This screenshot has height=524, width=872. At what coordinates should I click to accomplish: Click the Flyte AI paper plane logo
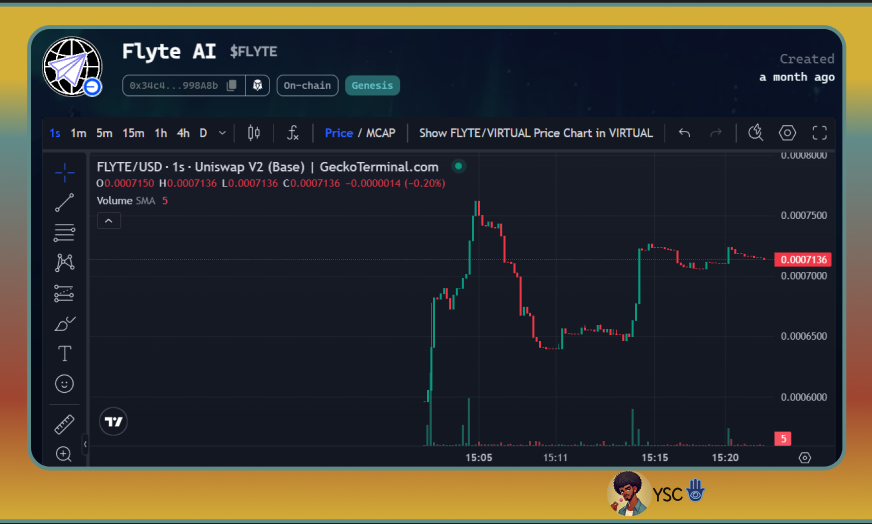click(x=72, y=67)
